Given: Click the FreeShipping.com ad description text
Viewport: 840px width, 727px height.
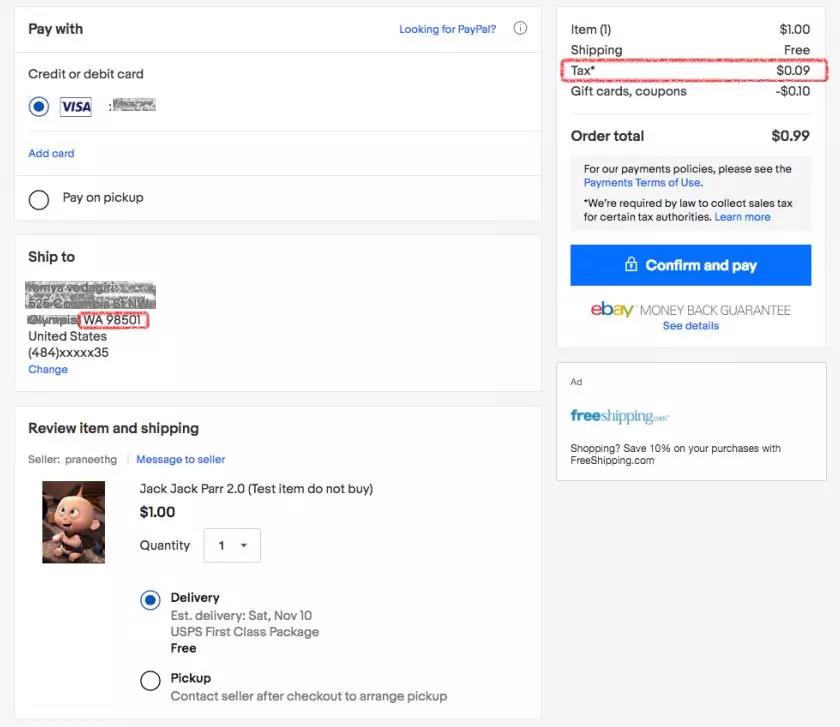Looking at the screenshot, I should click(675, 454).
